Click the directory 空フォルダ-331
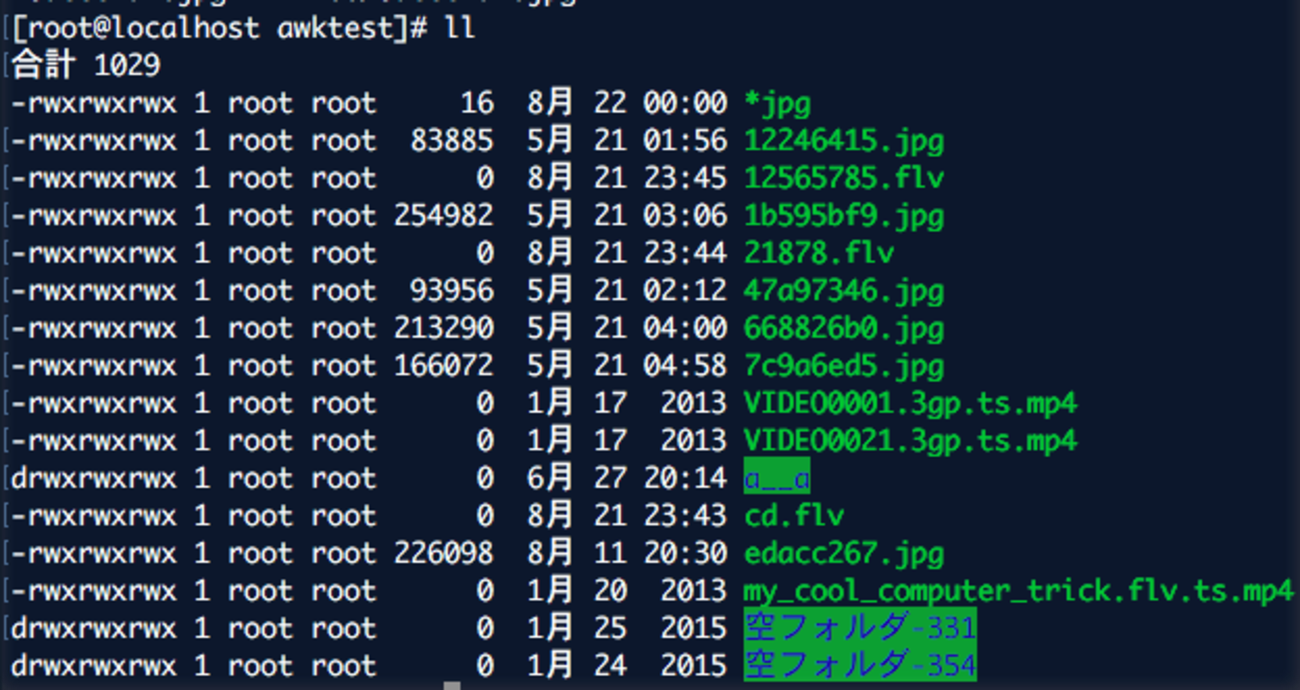This screenshot has height=690, width=1300. [x=860, y=628]
